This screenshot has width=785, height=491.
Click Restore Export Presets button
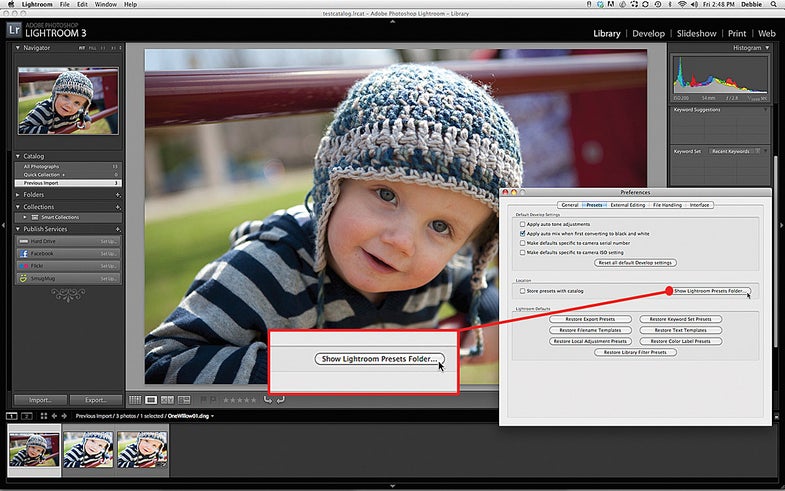point(590,319)
